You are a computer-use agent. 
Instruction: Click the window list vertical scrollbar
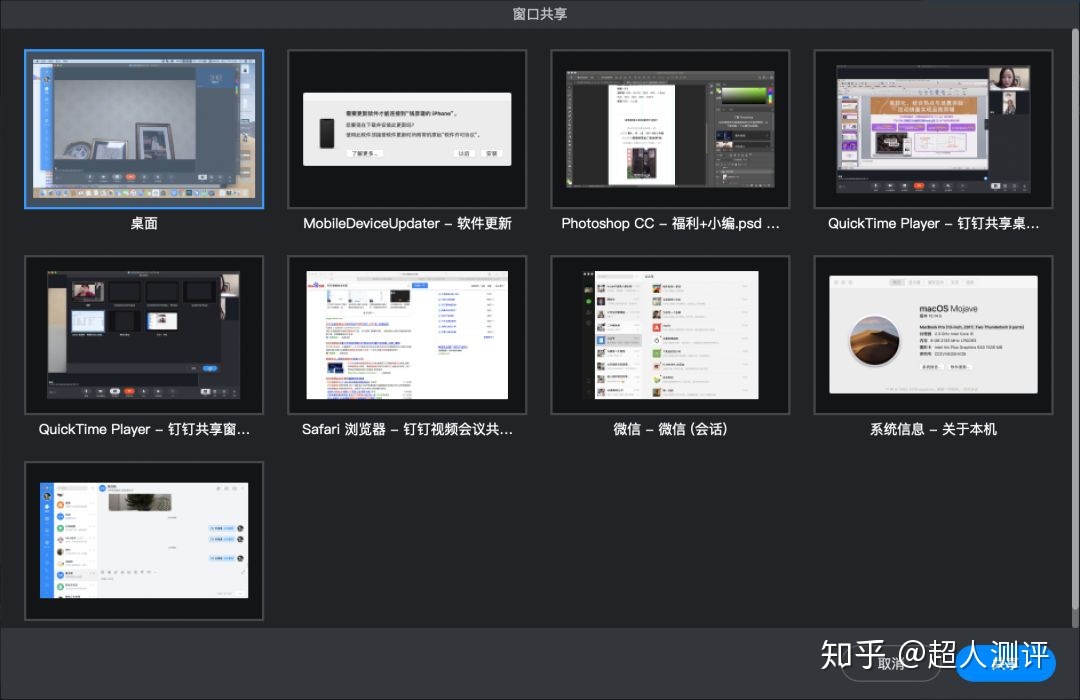tap(1075, 320)
